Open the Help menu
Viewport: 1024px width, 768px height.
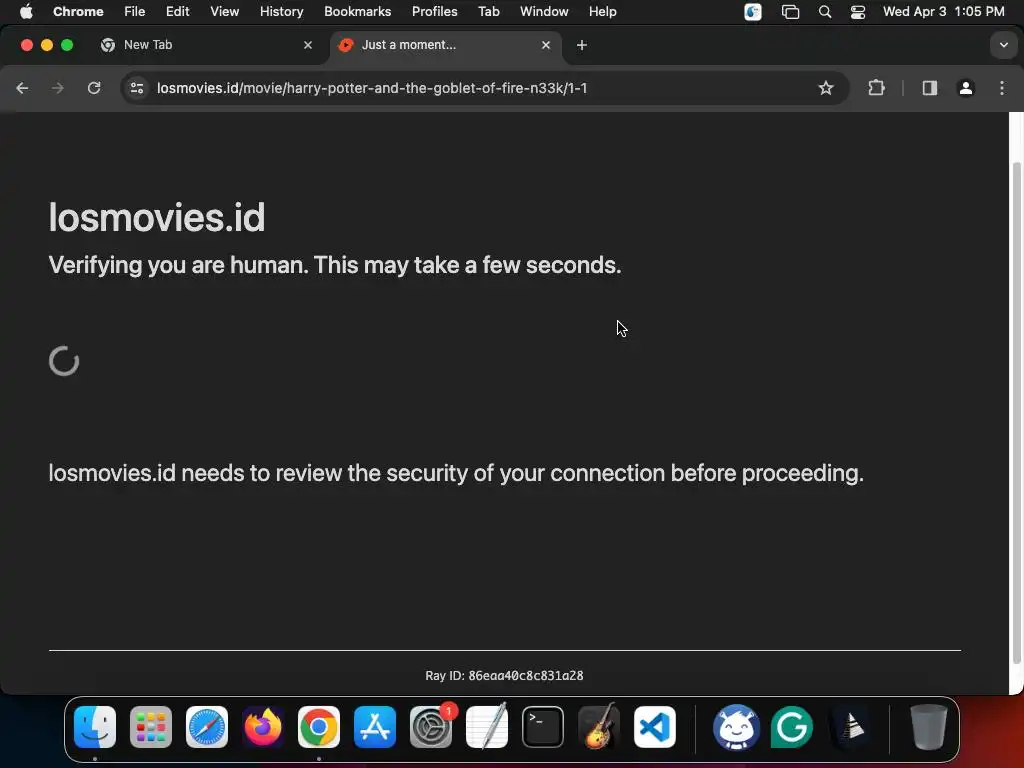[x=602, y=12]
